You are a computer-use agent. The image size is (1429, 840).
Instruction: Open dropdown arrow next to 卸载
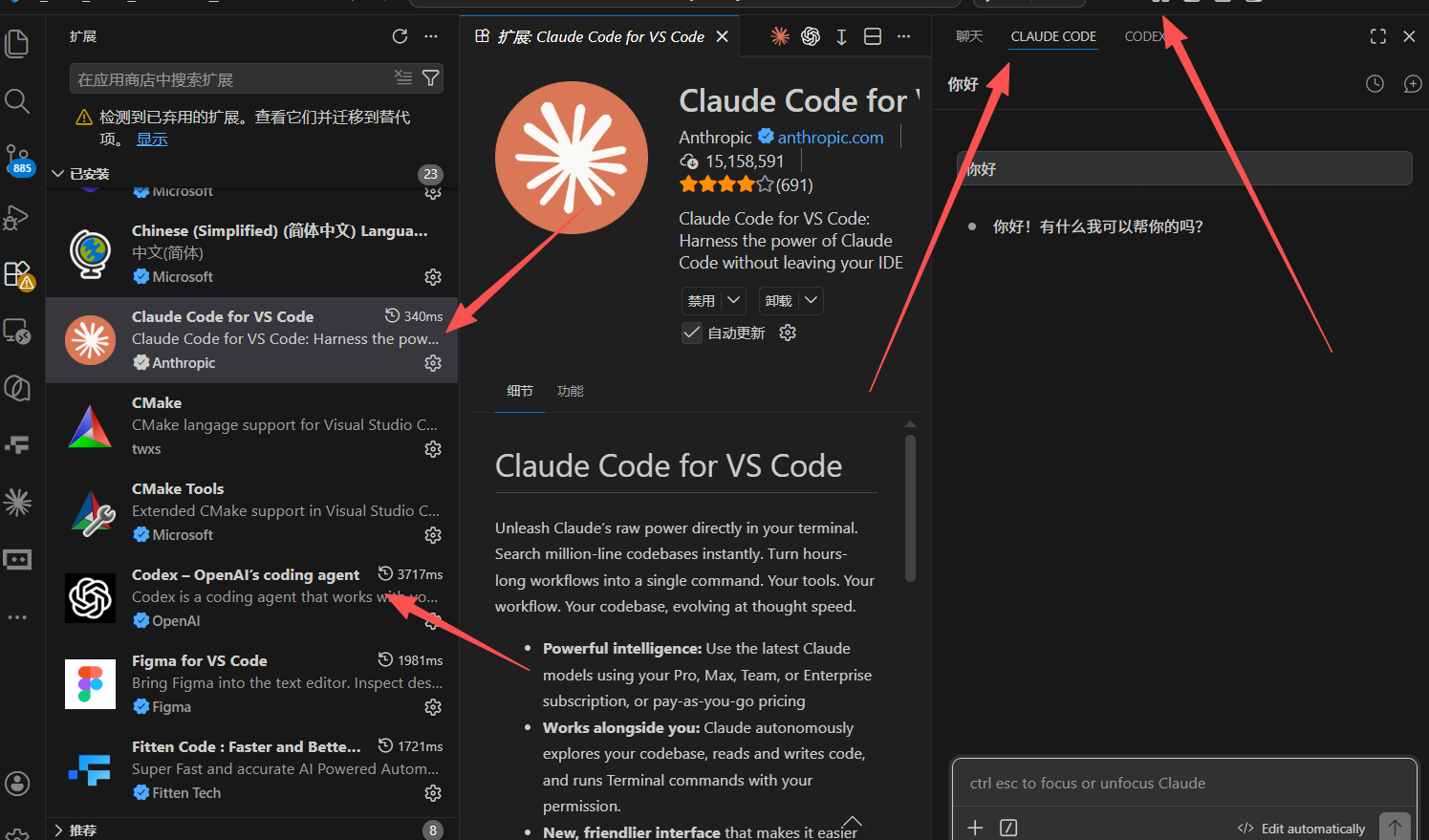812,300
